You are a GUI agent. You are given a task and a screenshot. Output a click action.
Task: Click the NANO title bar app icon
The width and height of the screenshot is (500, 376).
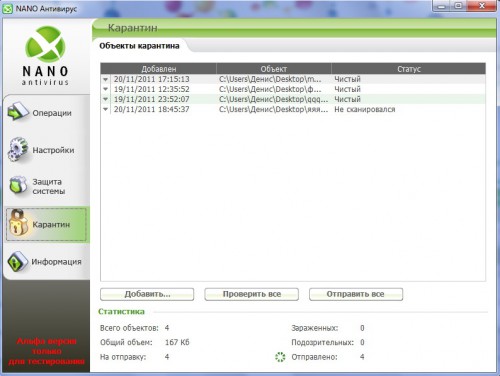click(7, 9)
